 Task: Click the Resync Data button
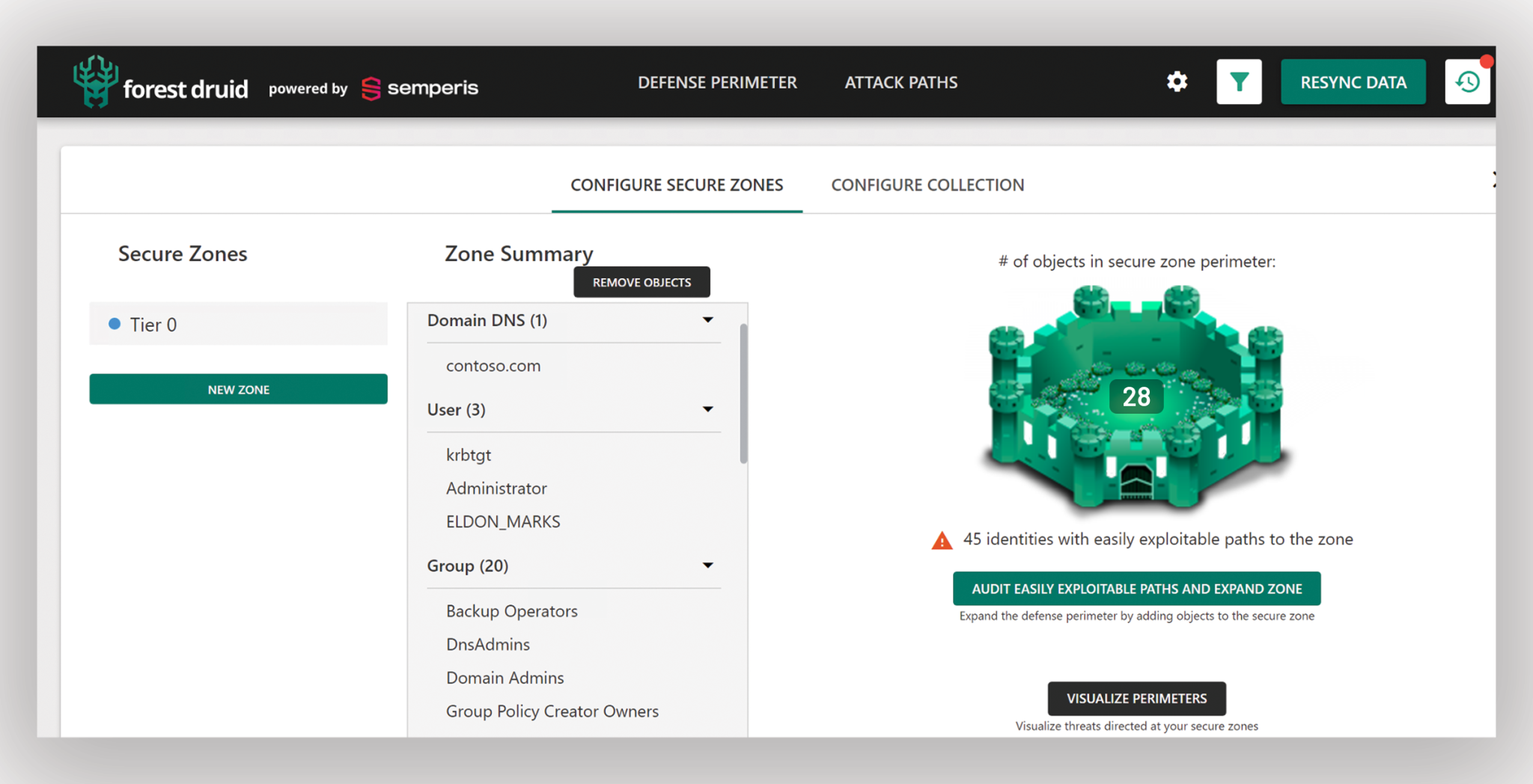click(x=1353, y=82)
